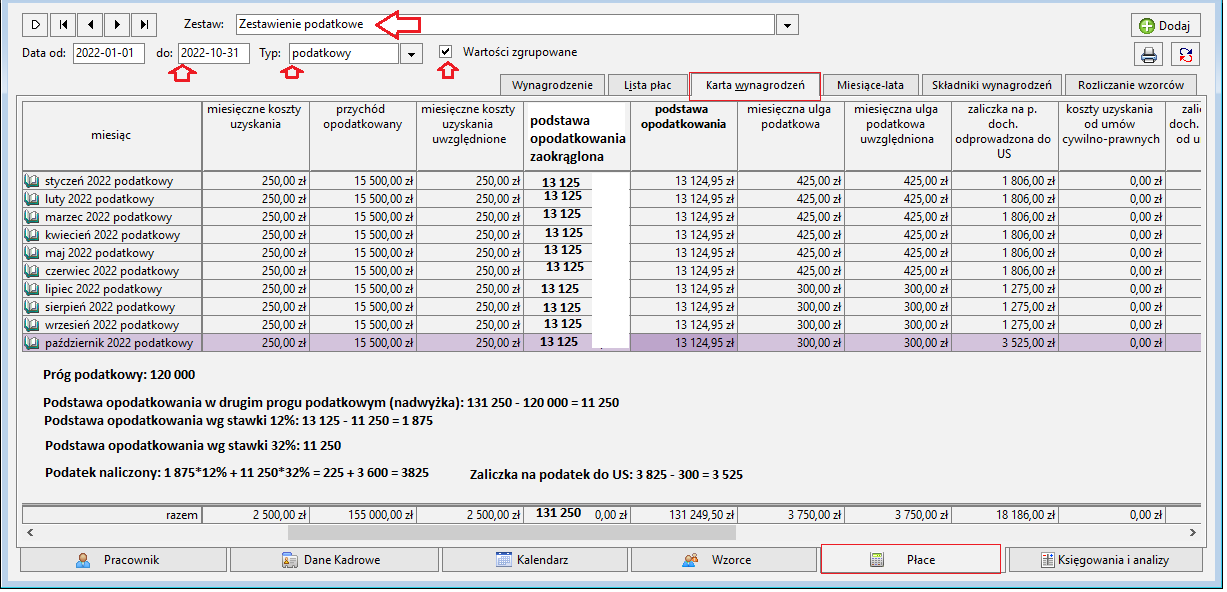
Task: Click the book icon of lipiec 2022 row
Action: pyautogui.click(x=33, y=289)
